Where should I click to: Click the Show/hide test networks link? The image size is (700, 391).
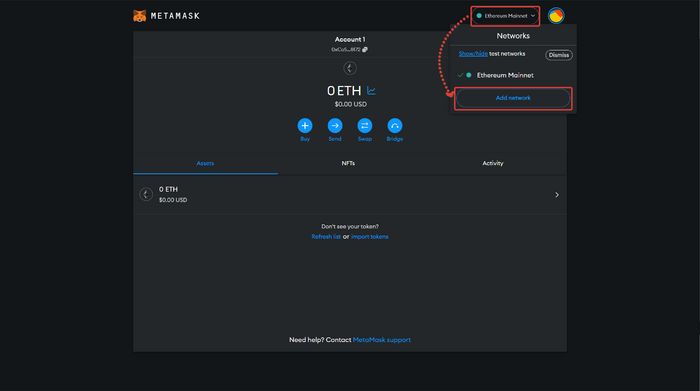point(473,54)
